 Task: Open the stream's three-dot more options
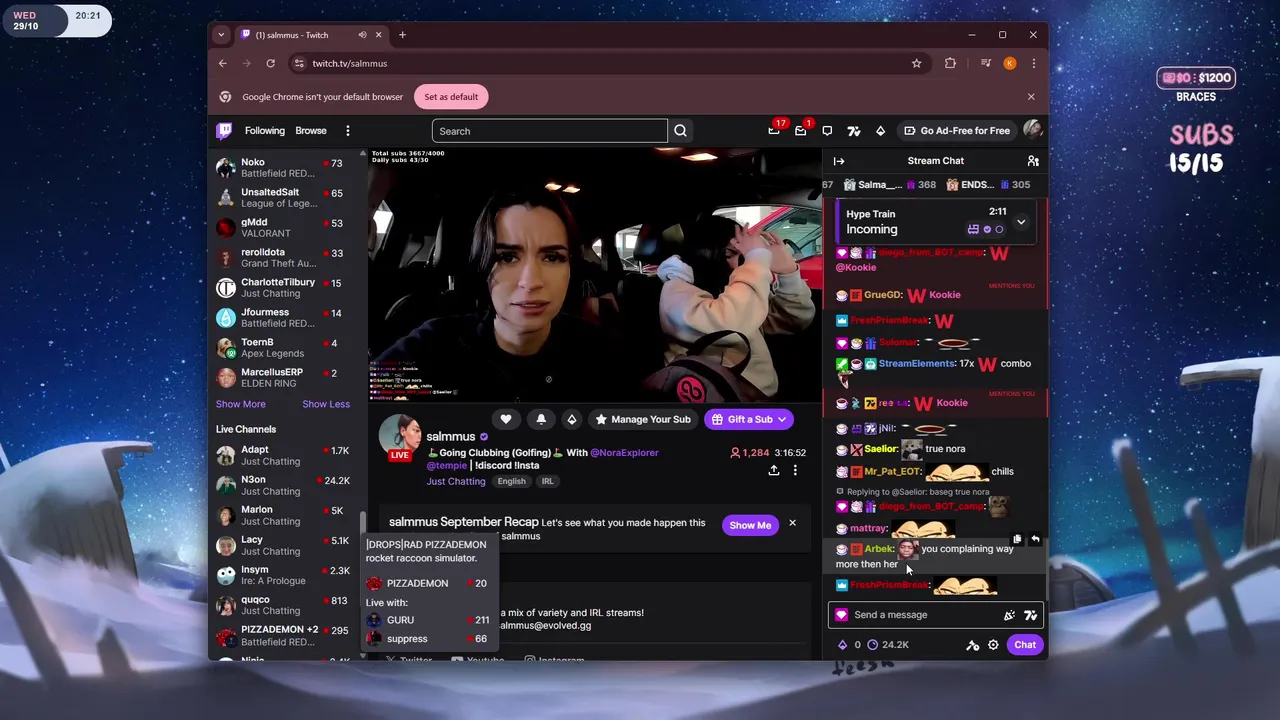coord(795,470)
